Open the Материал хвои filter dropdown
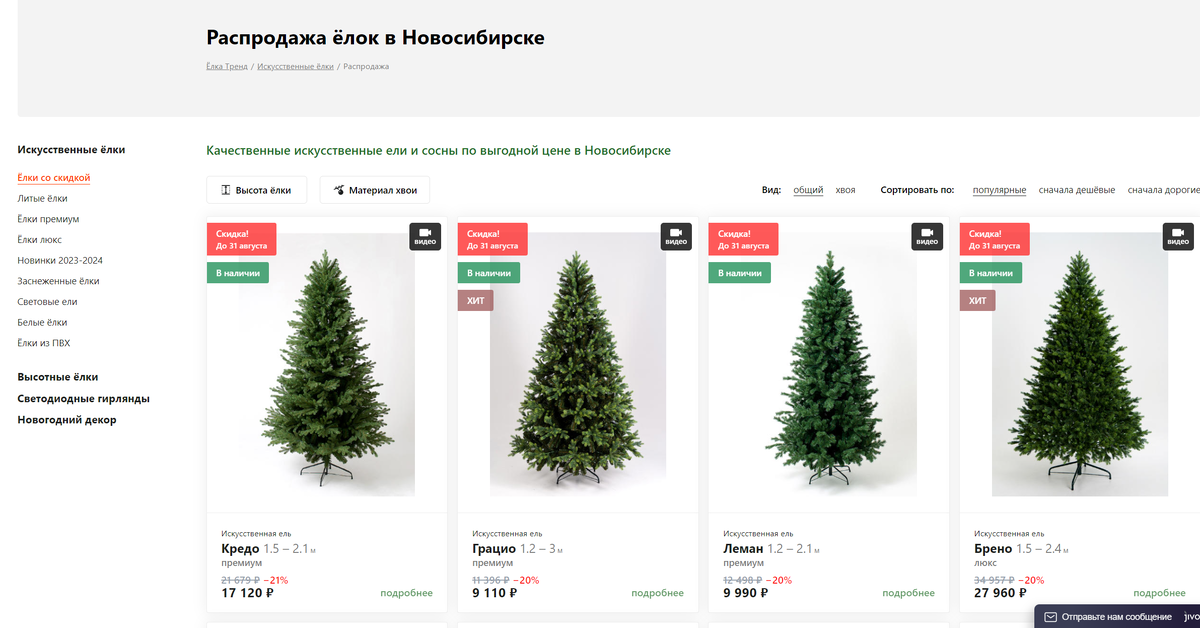This screenshot has width=1200, height=628. coord(375,190)
